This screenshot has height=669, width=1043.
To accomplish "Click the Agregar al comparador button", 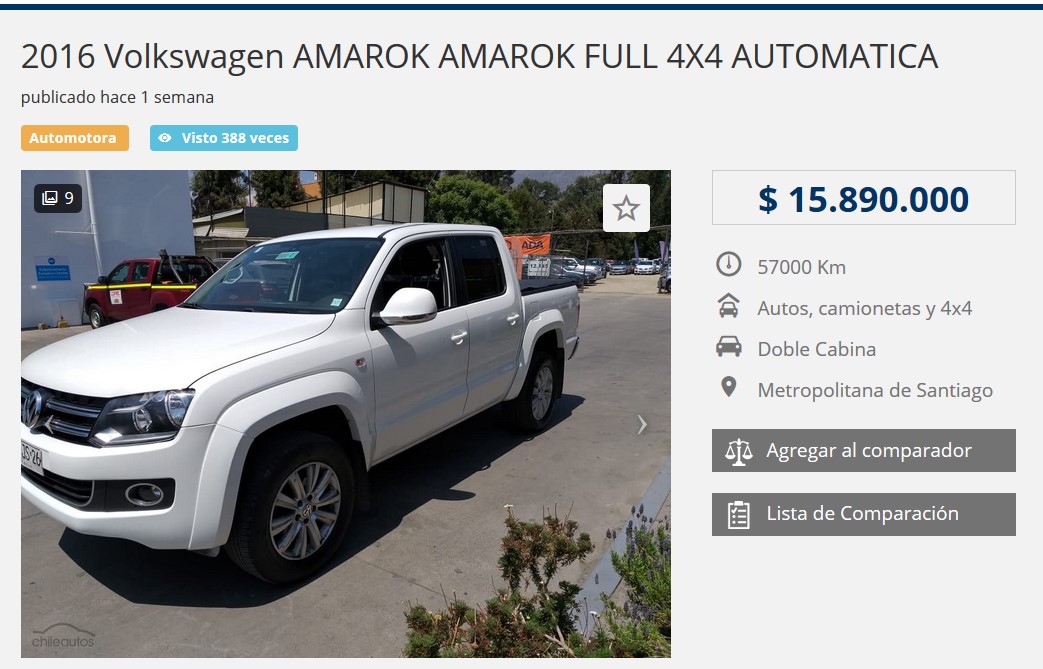I will tap(863, 450).
